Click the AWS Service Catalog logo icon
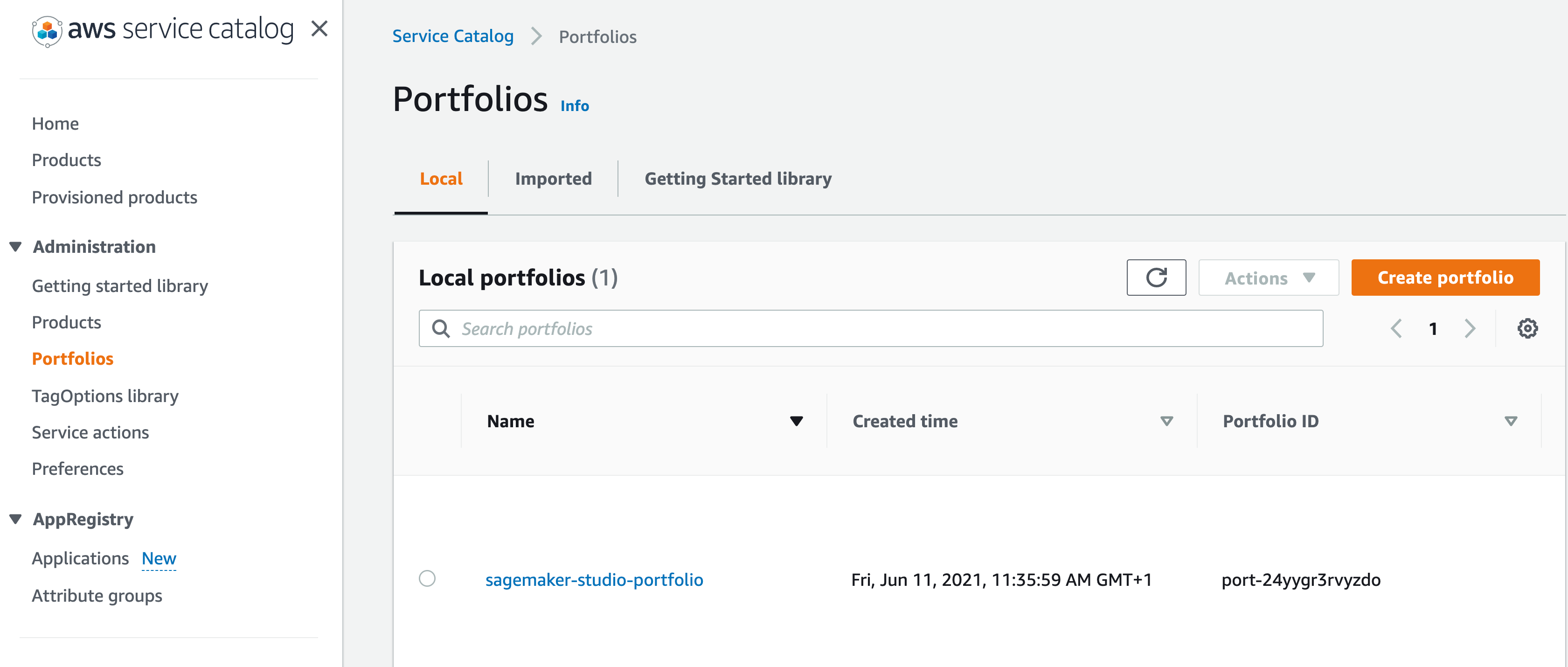1568x667 pixels. 47,31
